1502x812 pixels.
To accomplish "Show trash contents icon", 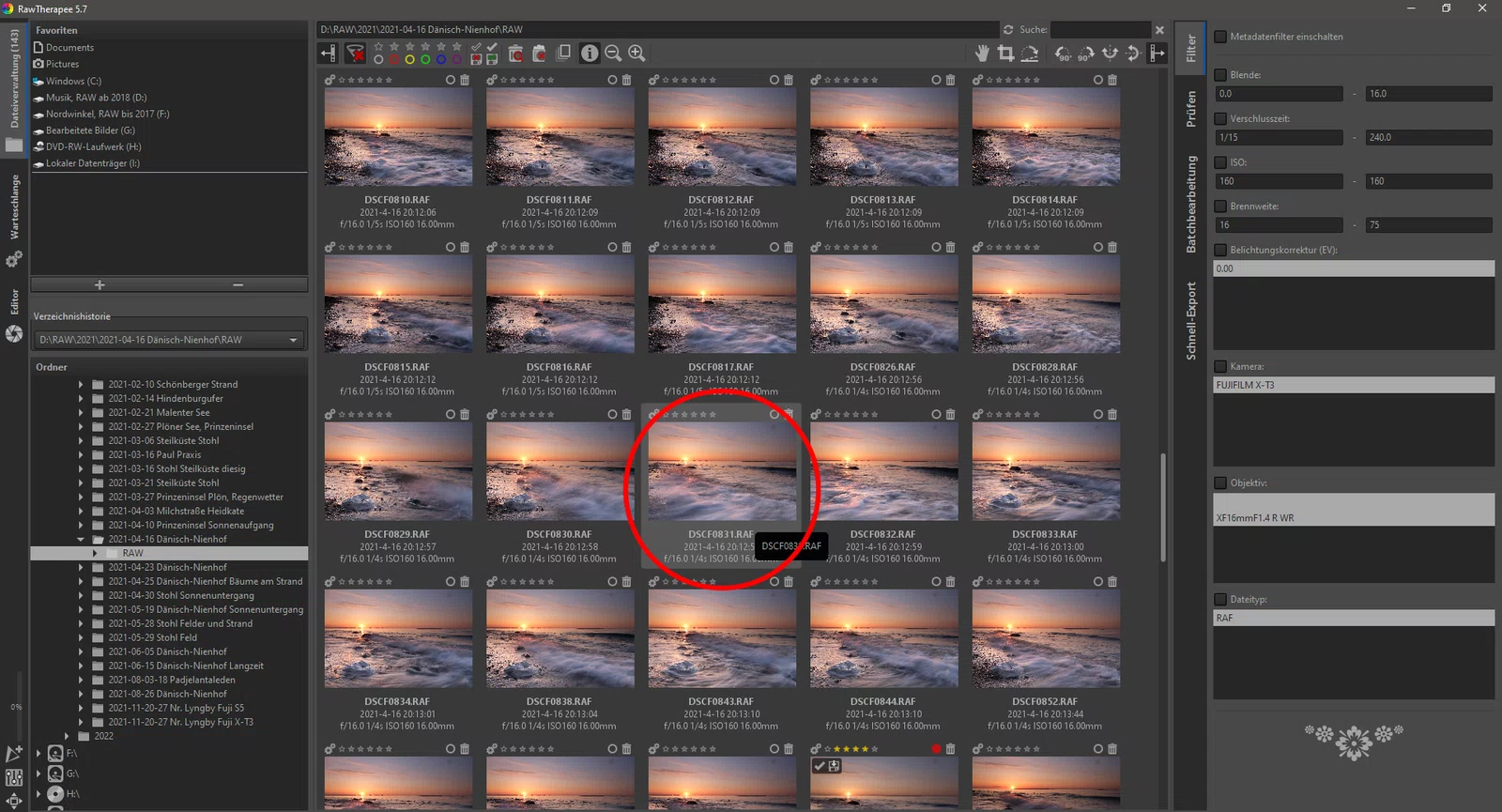I will point(515,54).
